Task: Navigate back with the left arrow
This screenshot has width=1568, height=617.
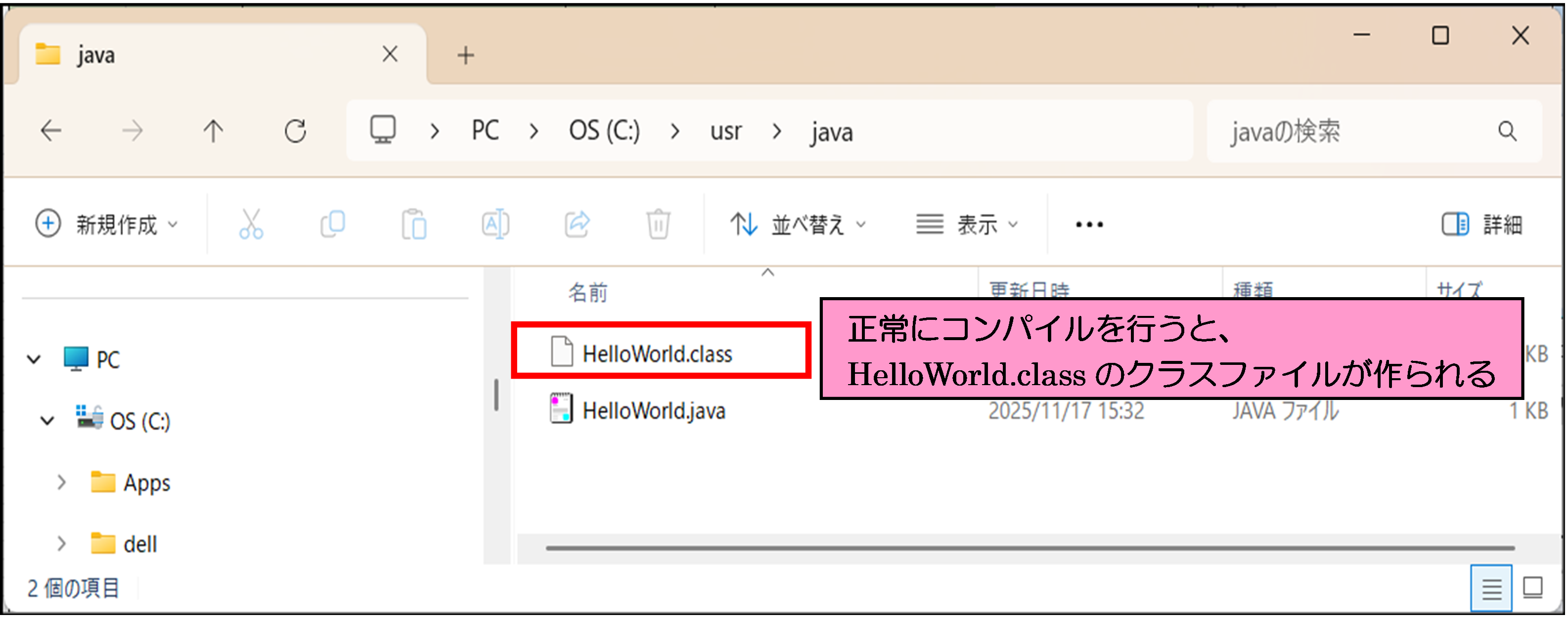Action: (51, 131)
